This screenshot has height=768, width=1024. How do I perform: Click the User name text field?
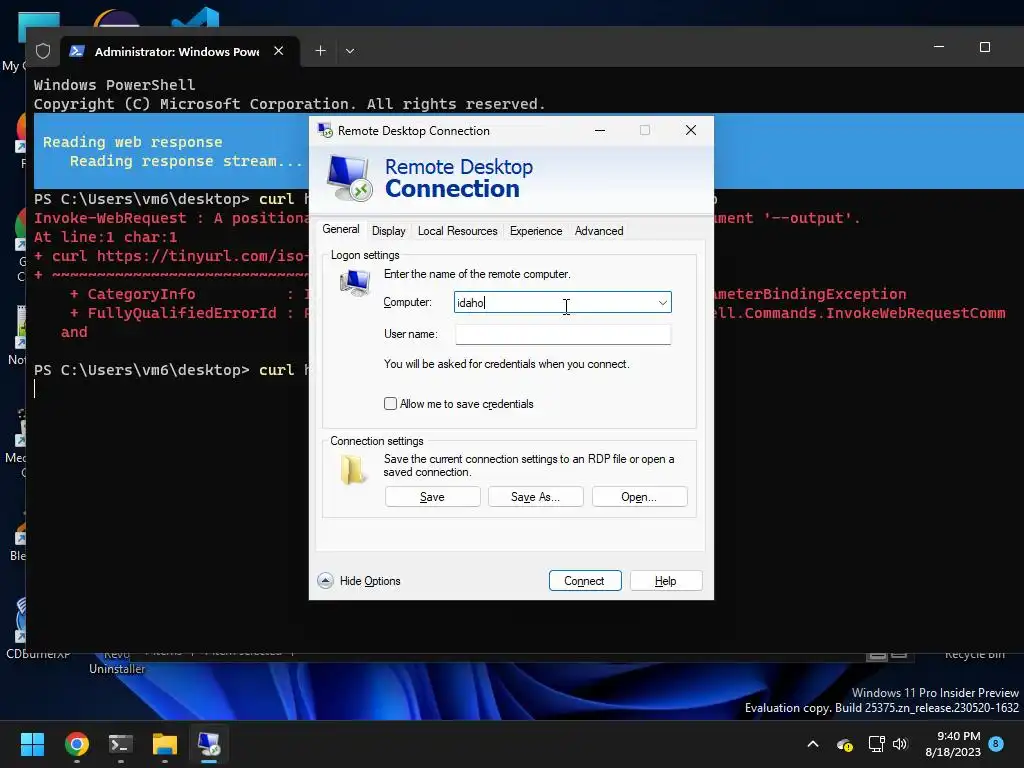point(563,334)
